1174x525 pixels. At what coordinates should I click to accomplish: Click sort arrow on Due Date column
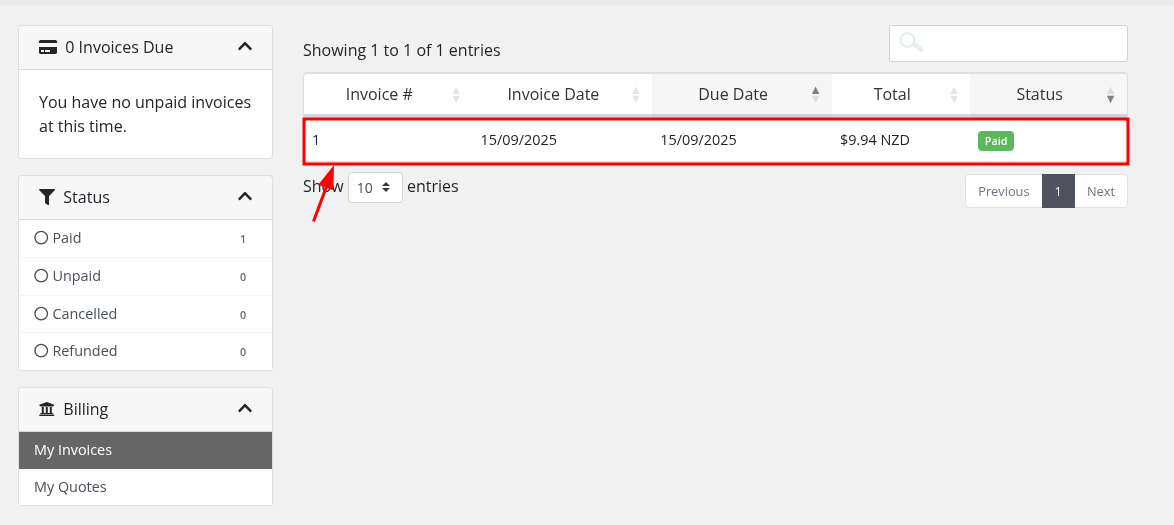[815, 95]
